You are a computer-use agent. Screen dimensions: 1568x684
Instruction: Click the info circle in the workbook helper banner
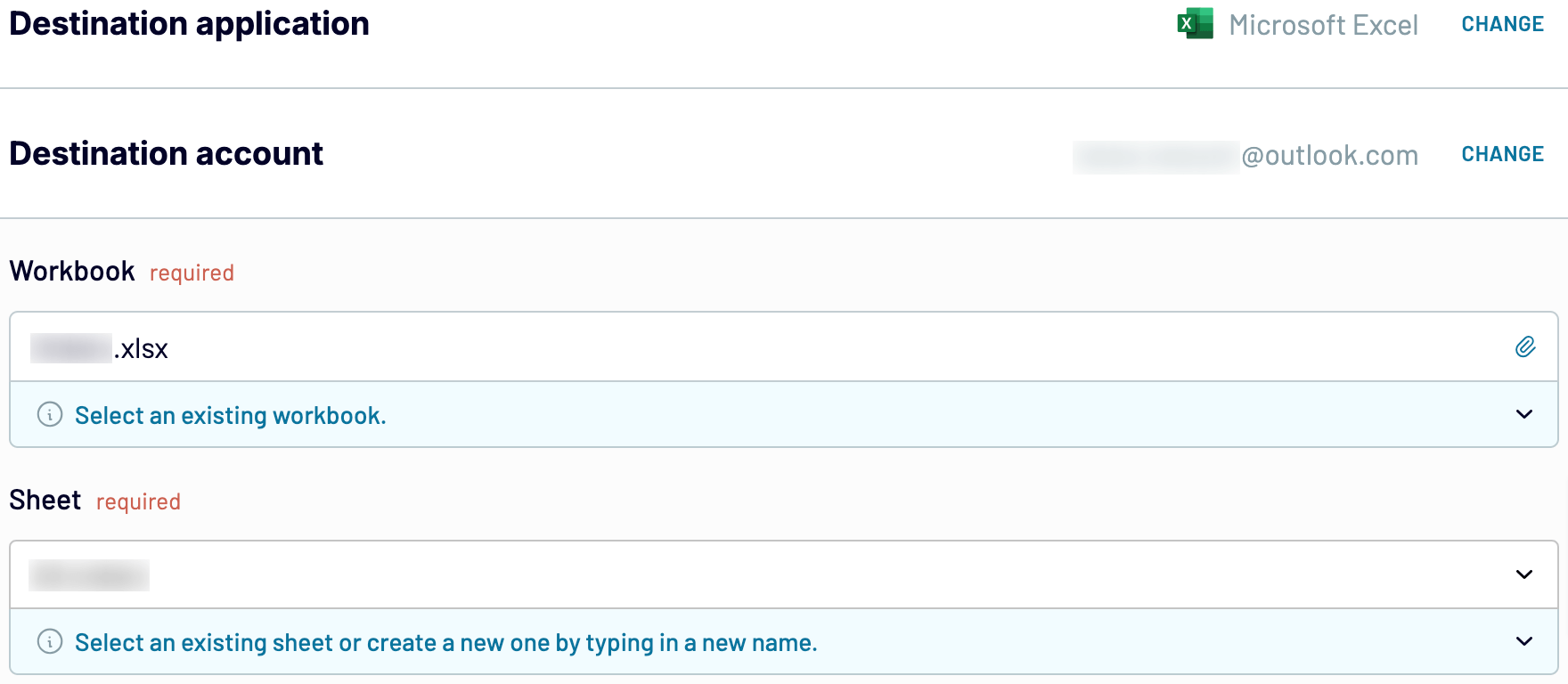click(49, 415)
